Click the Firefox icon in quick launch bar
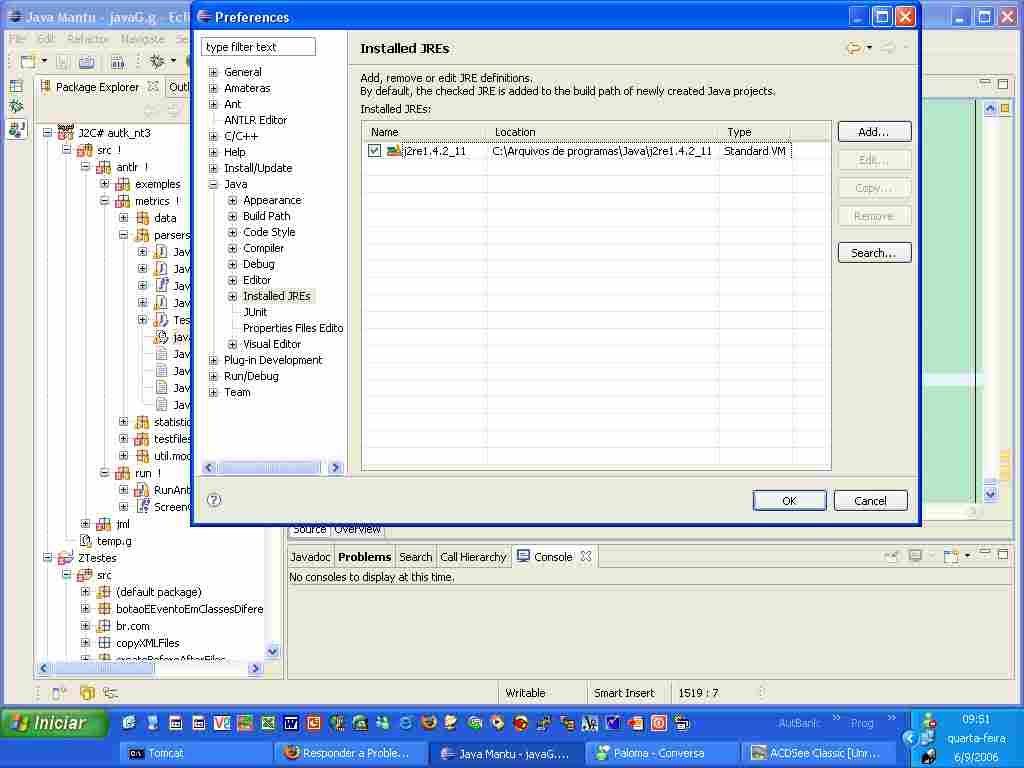This screenshot has width=1024, height=768. (428, 722)
